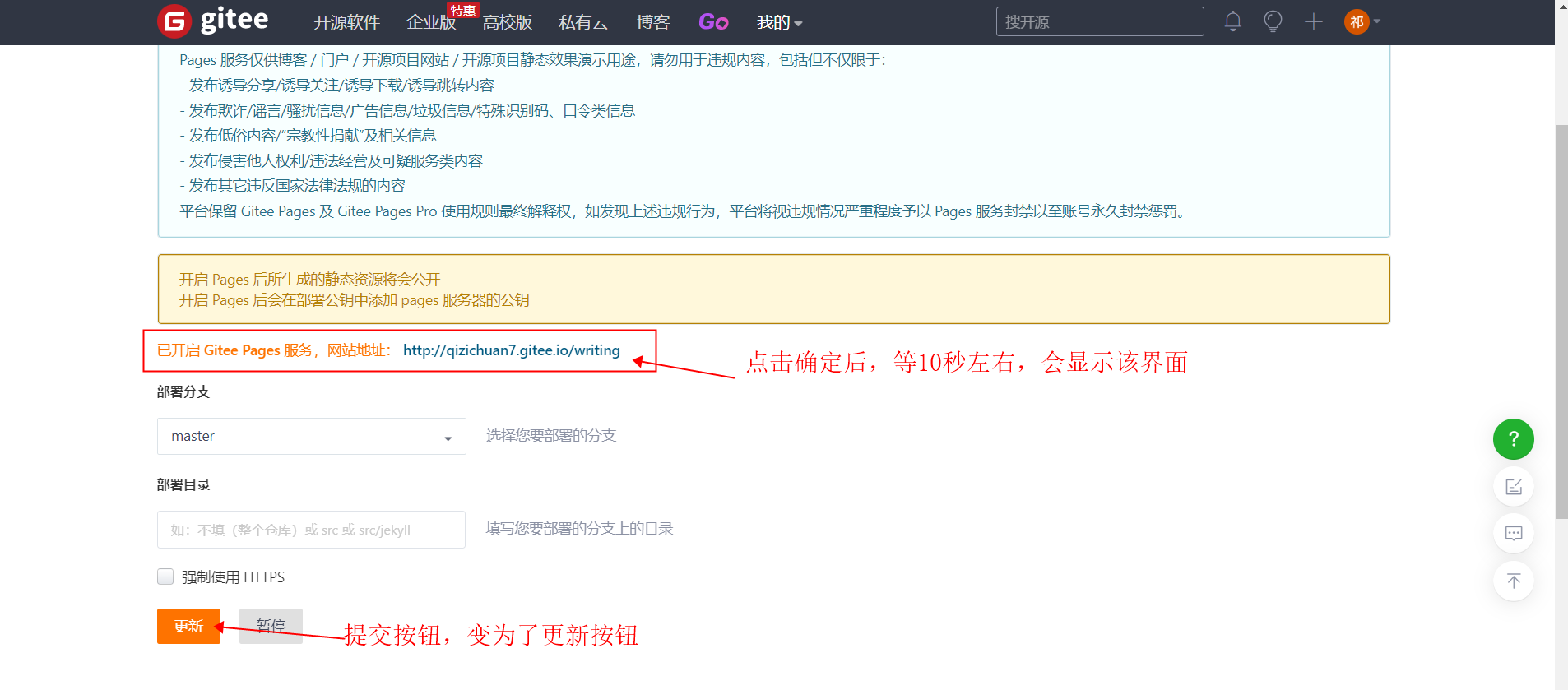Expand the 我的 dropdown menu
The image size is (1568, 690).
point(779,22)
